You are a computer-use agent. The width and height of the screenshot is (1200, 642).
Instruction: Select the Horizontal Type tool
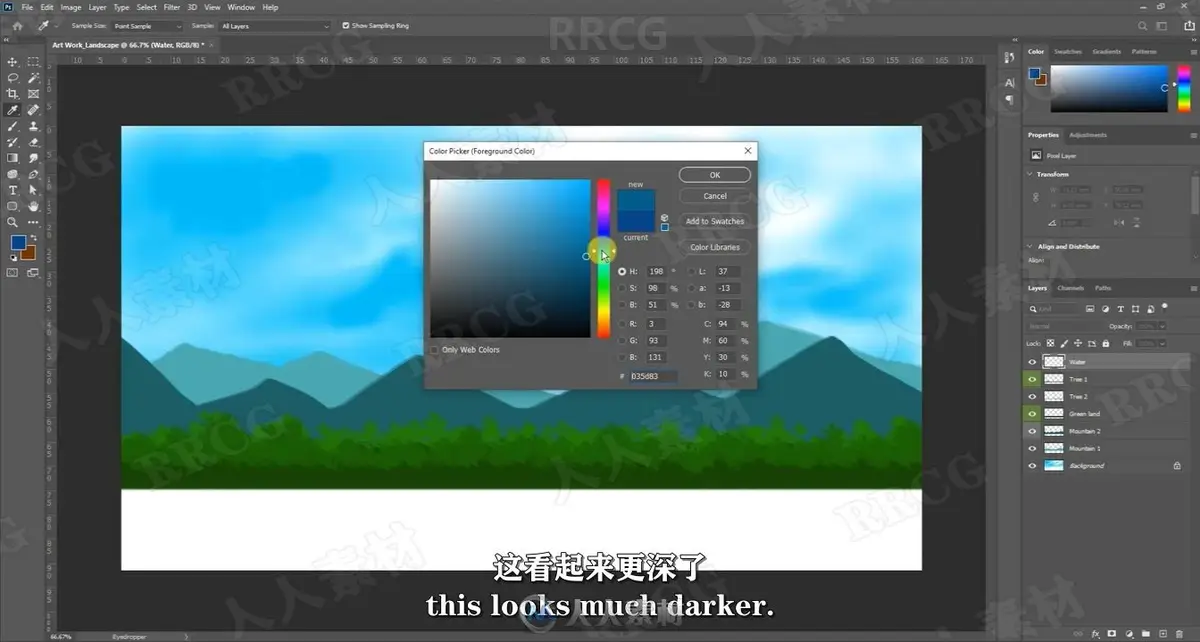pyautogui.click(x=13, y=190)
